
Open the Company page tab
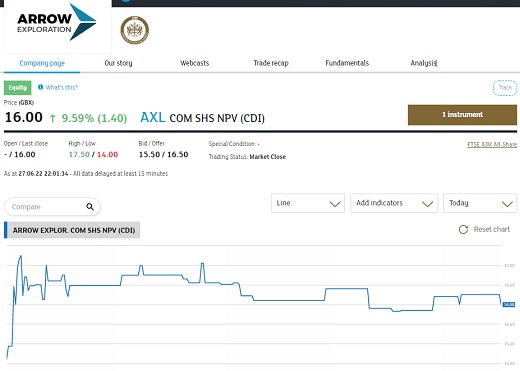42,63
